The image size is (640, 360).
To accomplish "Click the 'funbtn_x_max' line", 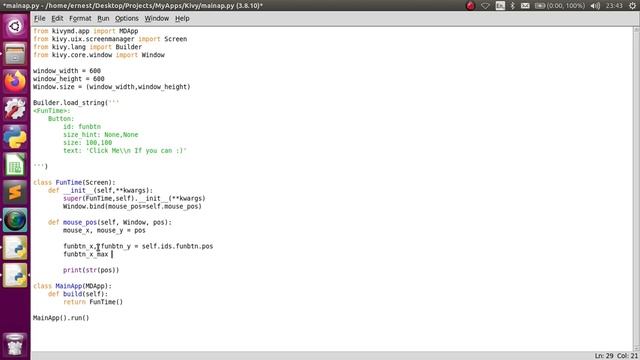I will click(86, 254).
